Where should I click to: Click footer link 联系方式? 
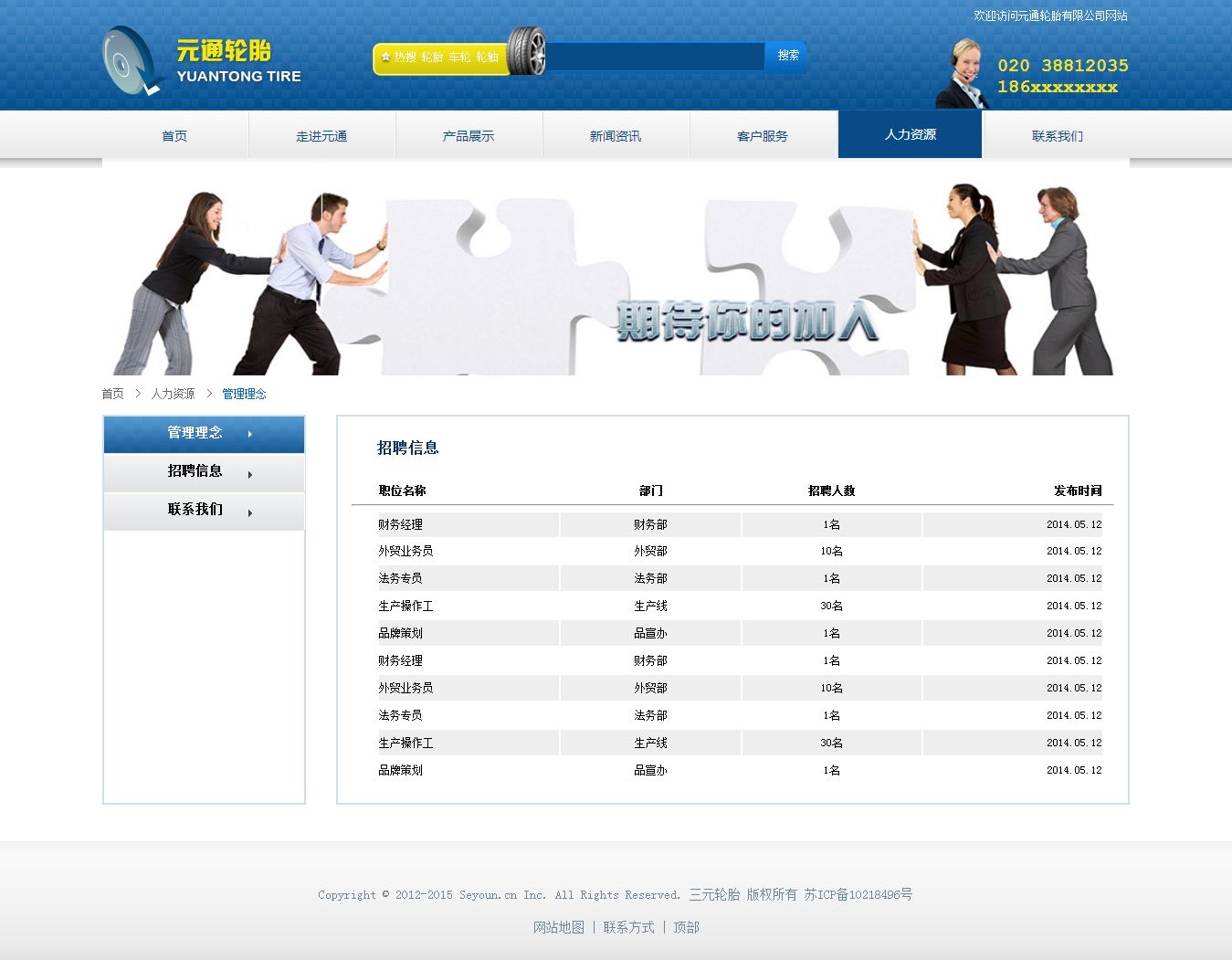628,927
